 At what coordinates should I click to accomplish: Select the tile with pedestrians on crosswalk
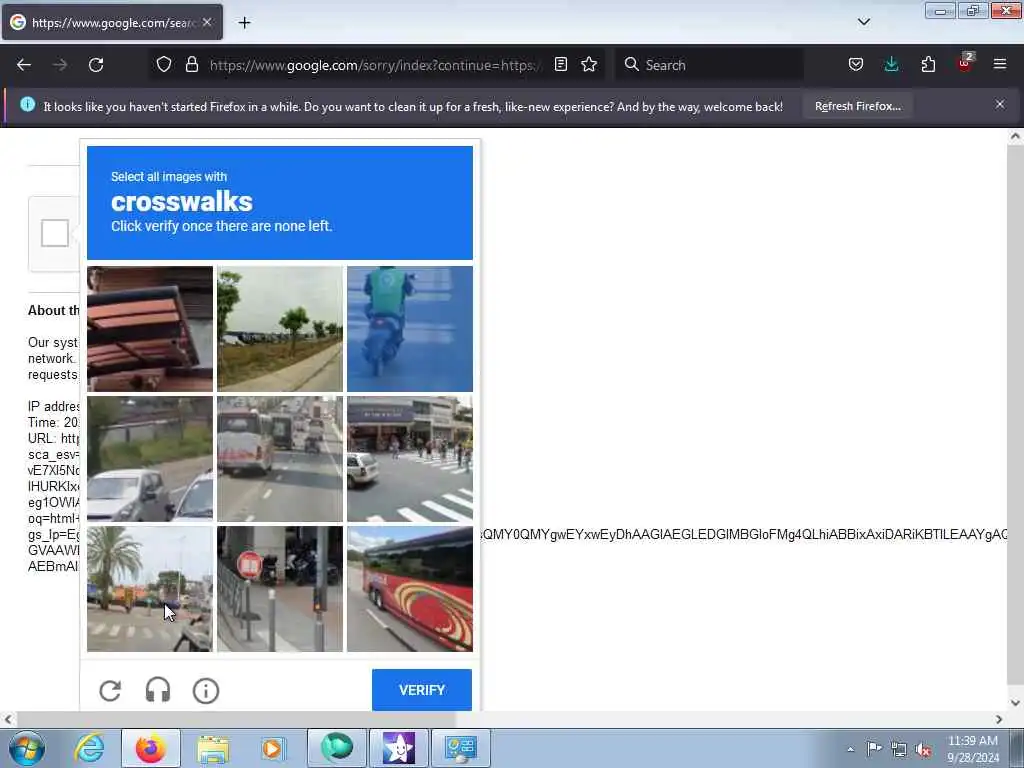click(x=409, y=458)
